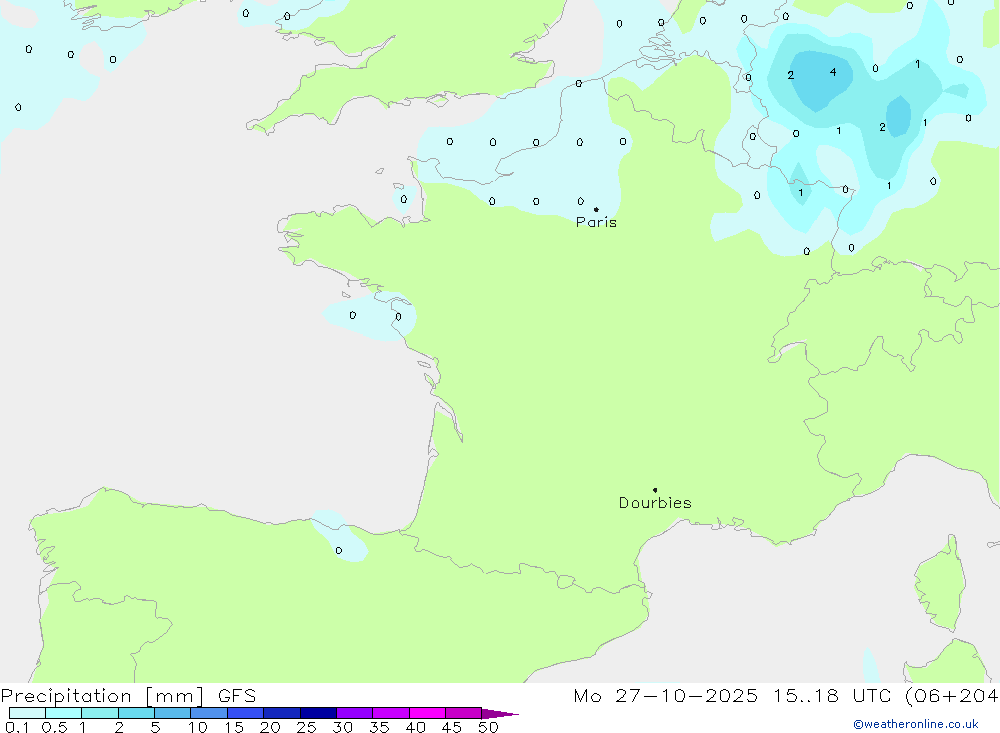Viewport: 1000px width, 733px height.
Task: Click the 0 value near the Pyrenees coast
Action: 338,550
